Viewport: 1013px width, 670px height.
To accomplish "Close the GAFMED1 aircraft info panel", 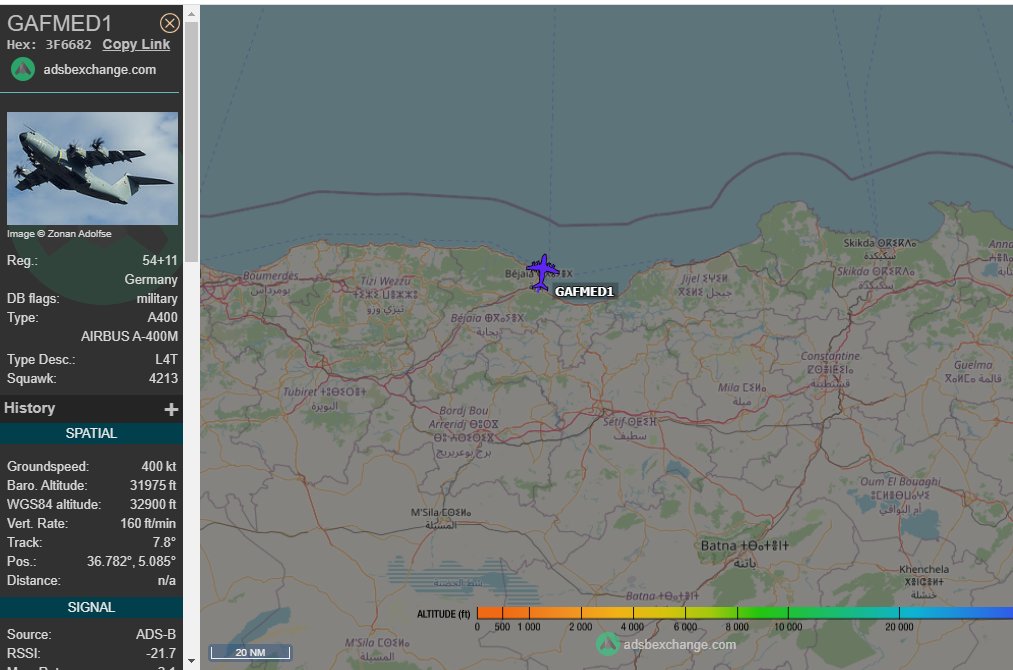I will pyautogui.click(x=169, y=23).
